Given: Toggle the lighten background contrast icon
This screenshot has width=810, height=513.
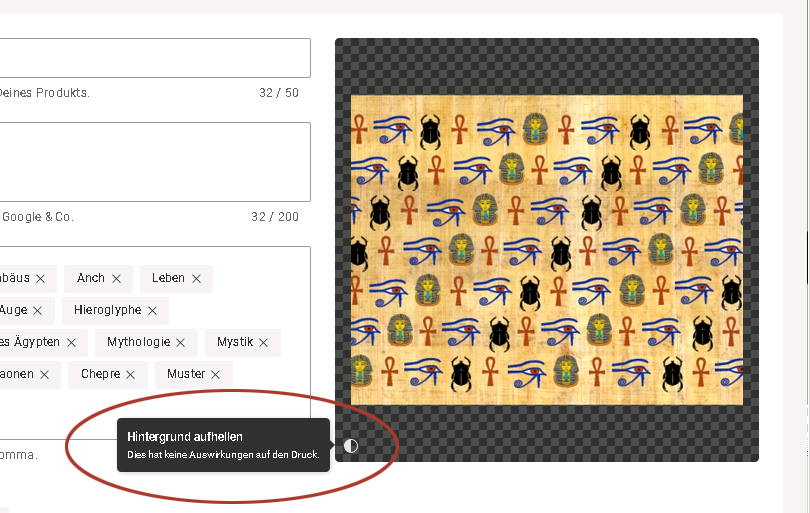Looking at the screenshot, I should point(351,446).
